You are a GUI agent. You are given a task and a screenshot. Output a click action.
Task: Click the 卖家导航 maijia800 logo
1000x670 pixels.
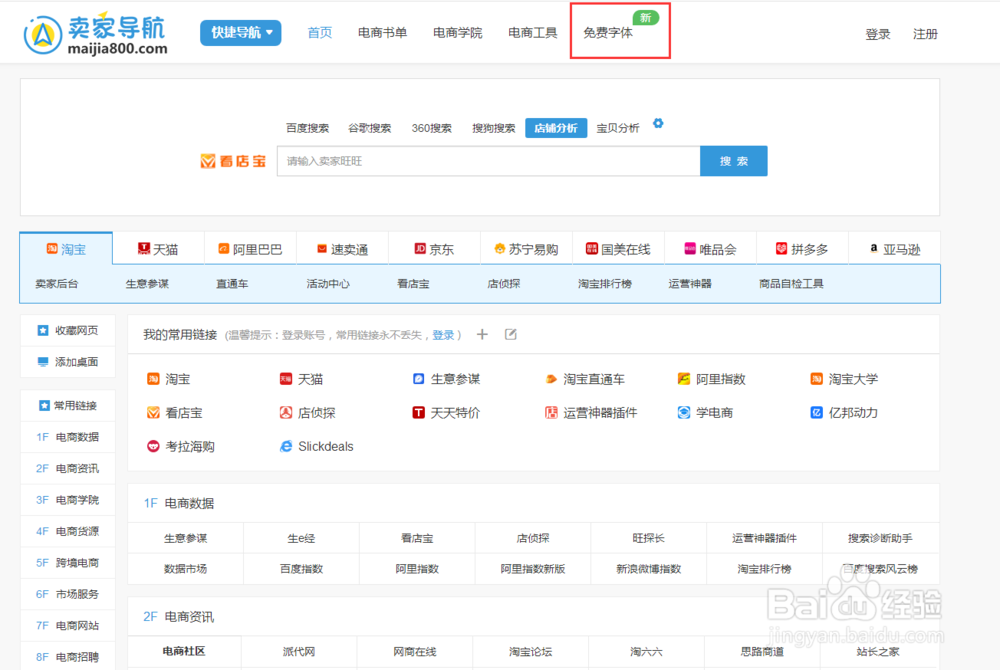[x=97, y=32]
